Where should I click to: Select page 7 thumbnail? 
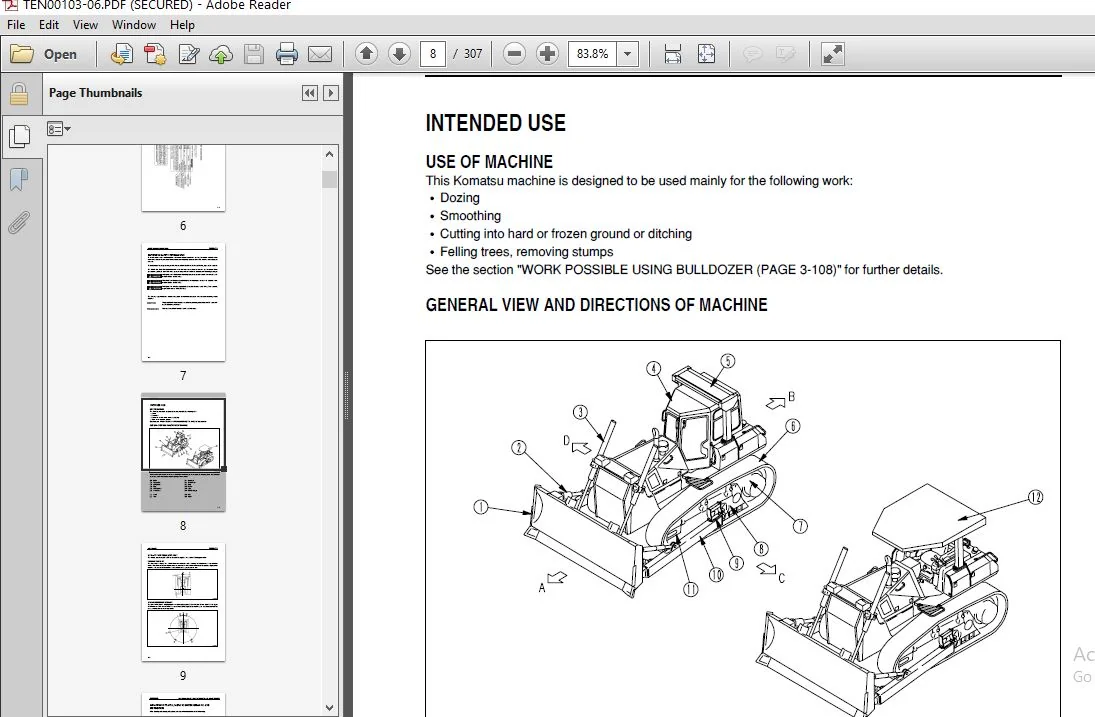click(183, 302)
